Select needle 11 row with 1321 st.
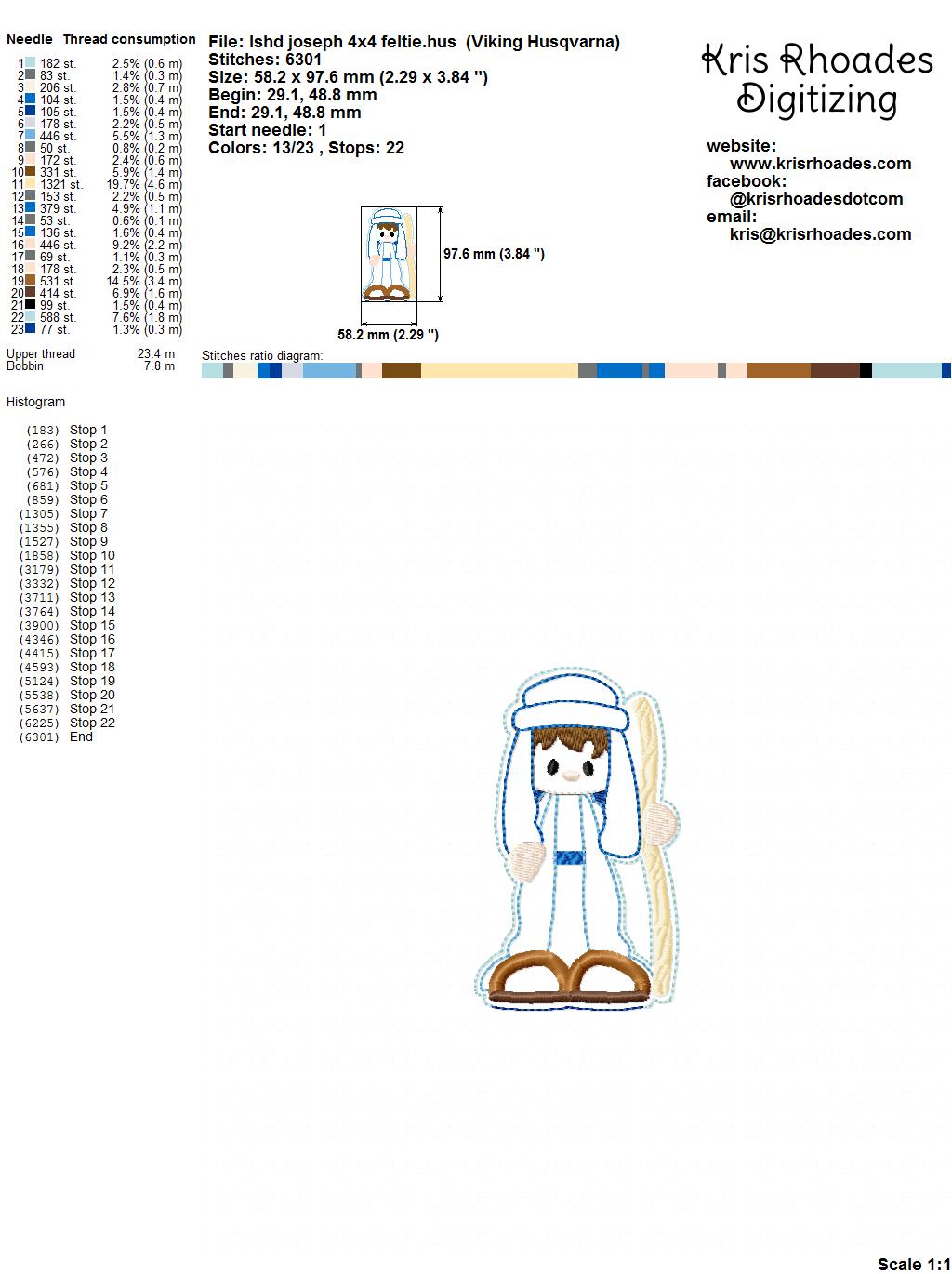Screen dimensions: 952x1274 (x=97, y=184)
